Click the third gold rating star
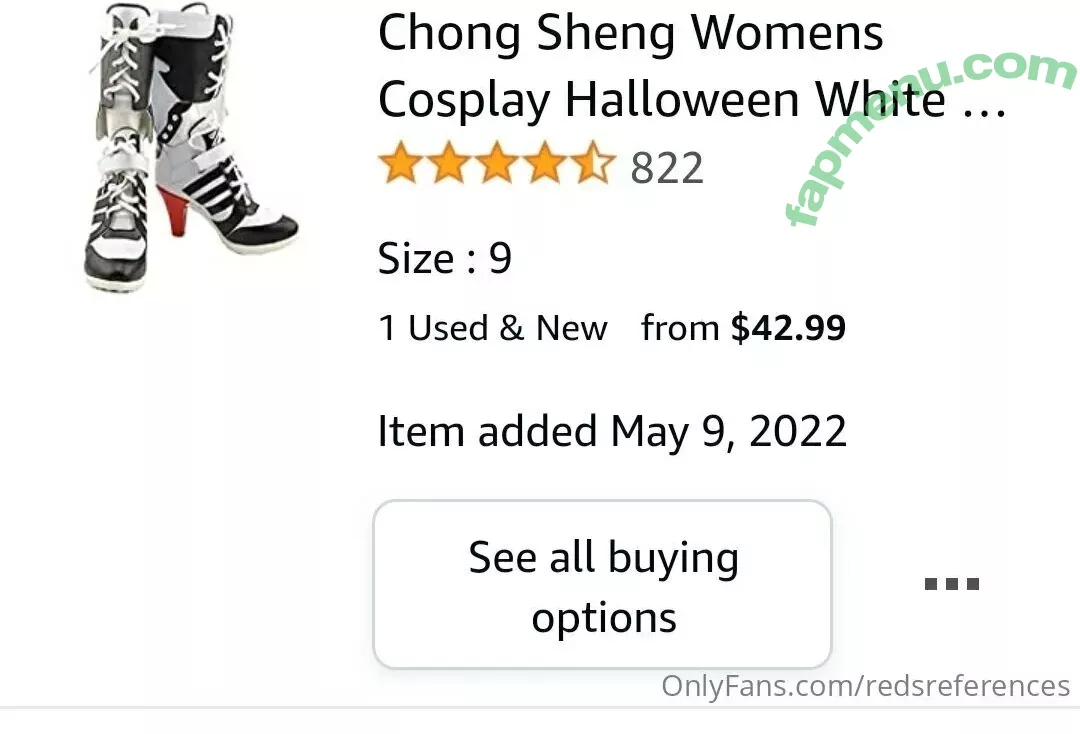This screenshot has width=1080, height=734. pos(497,162)
